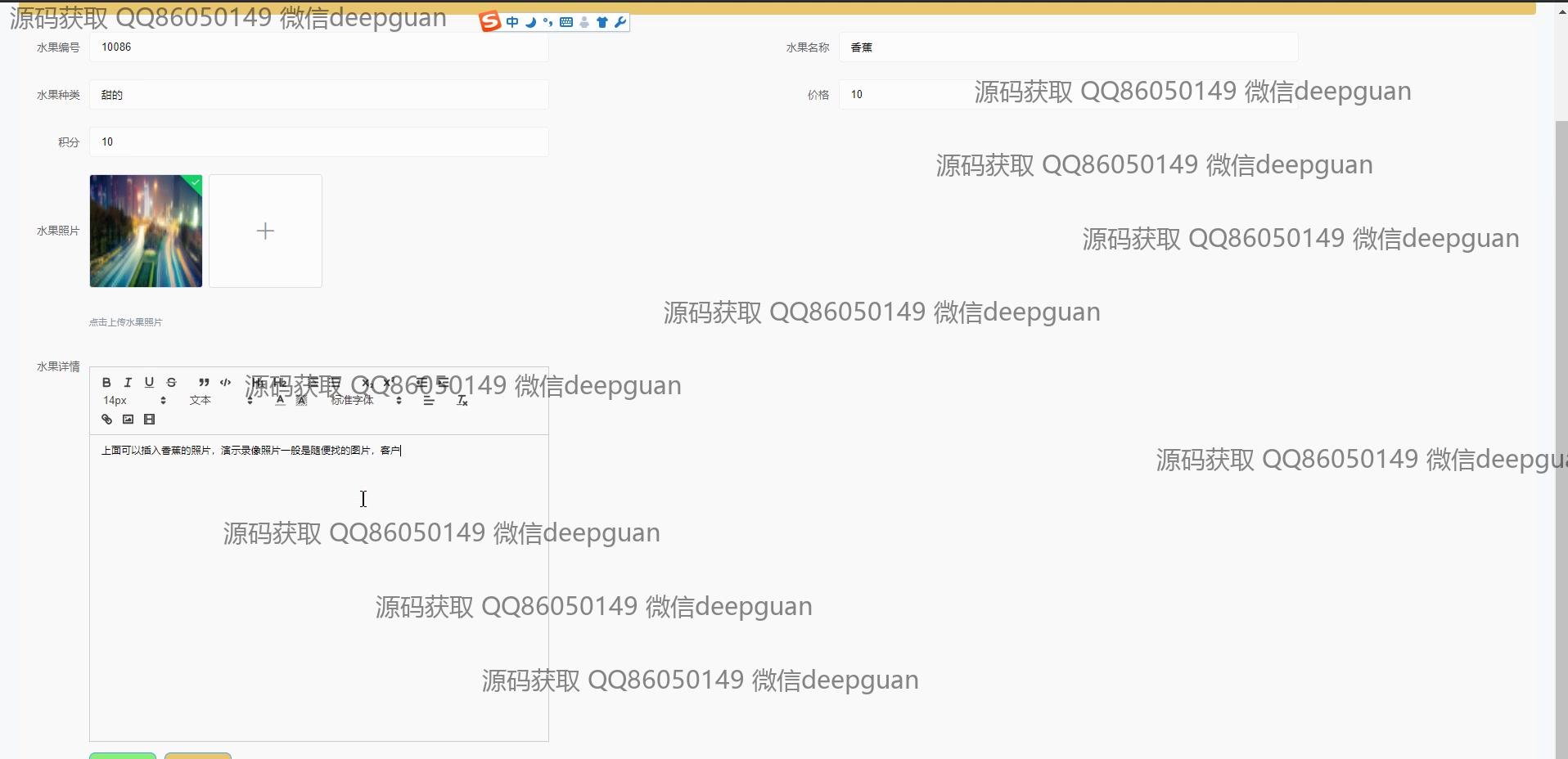1568x759 pixels.
Task: Toggle Sogou Chinese punctuation mode
Action: 547,22
